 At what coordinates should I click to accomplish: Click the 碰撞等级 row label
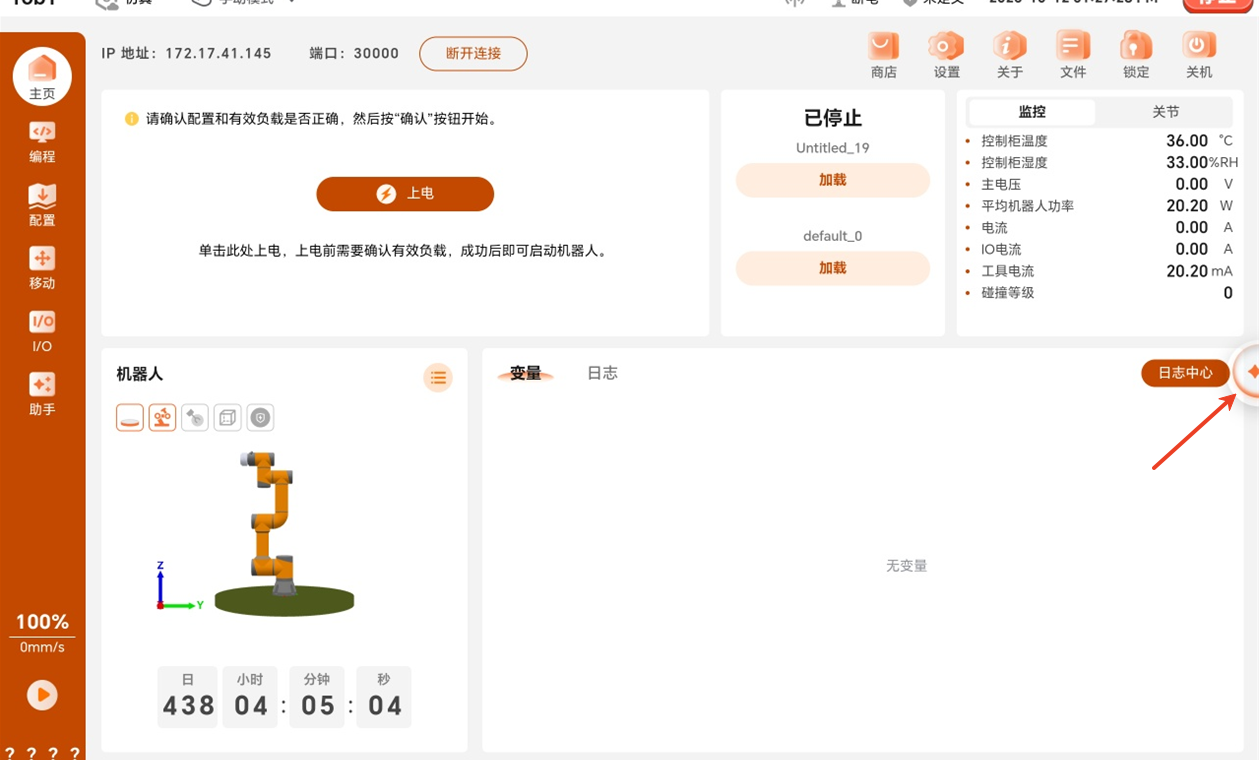point(1007,293)
